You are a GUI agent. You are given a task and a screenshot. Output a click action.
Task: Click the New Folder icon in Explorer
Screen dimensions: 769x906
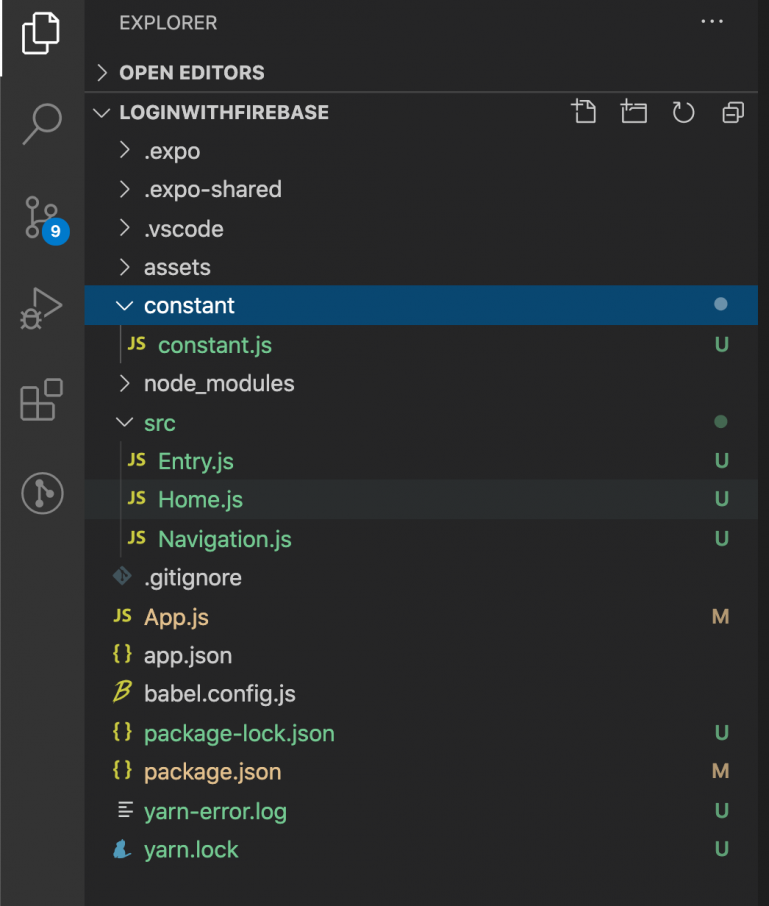point(633,112)
